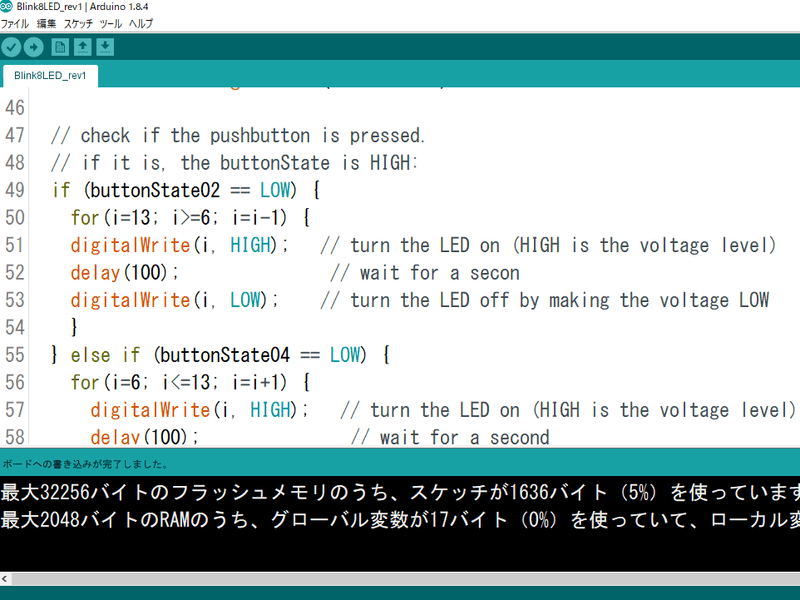
Task: Click the Upload arrow icon
Action: (x=34, y=47)
